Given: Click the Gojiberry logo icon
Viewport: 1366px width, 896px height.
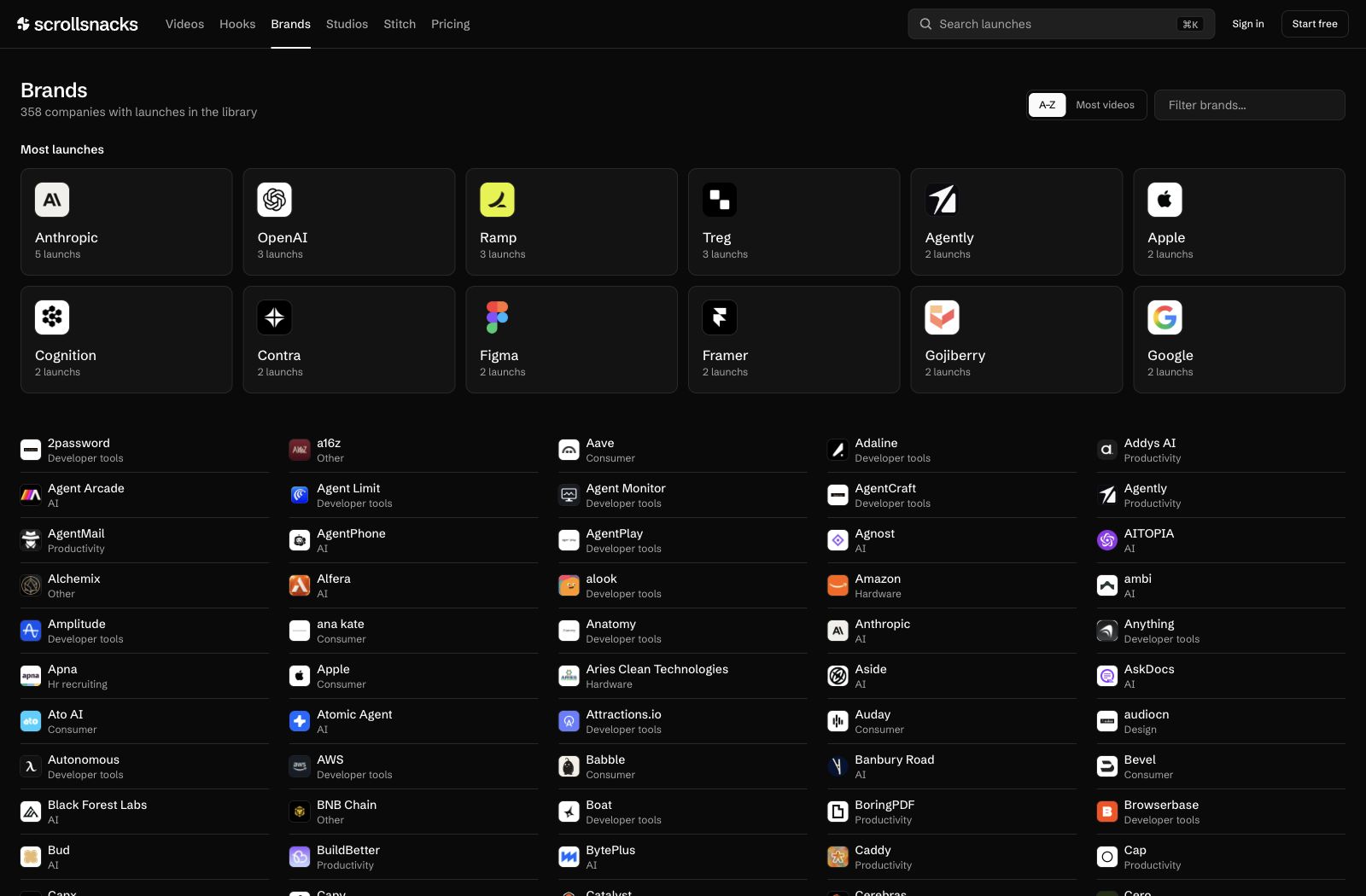Looking at the screenshot, I should pos(943,317).
